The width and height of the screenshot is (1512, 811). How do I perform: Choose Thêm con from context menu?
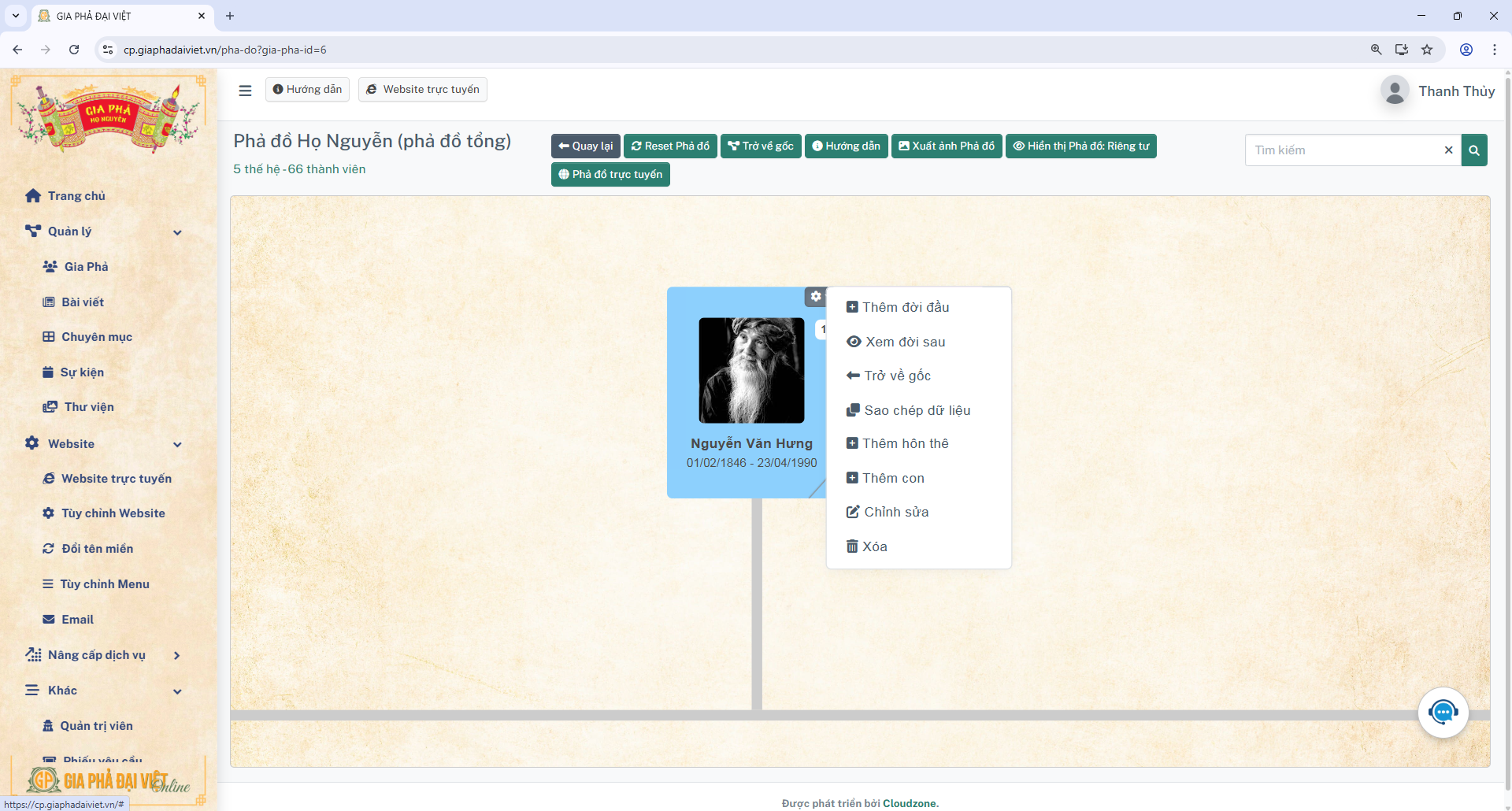[893, 478]
